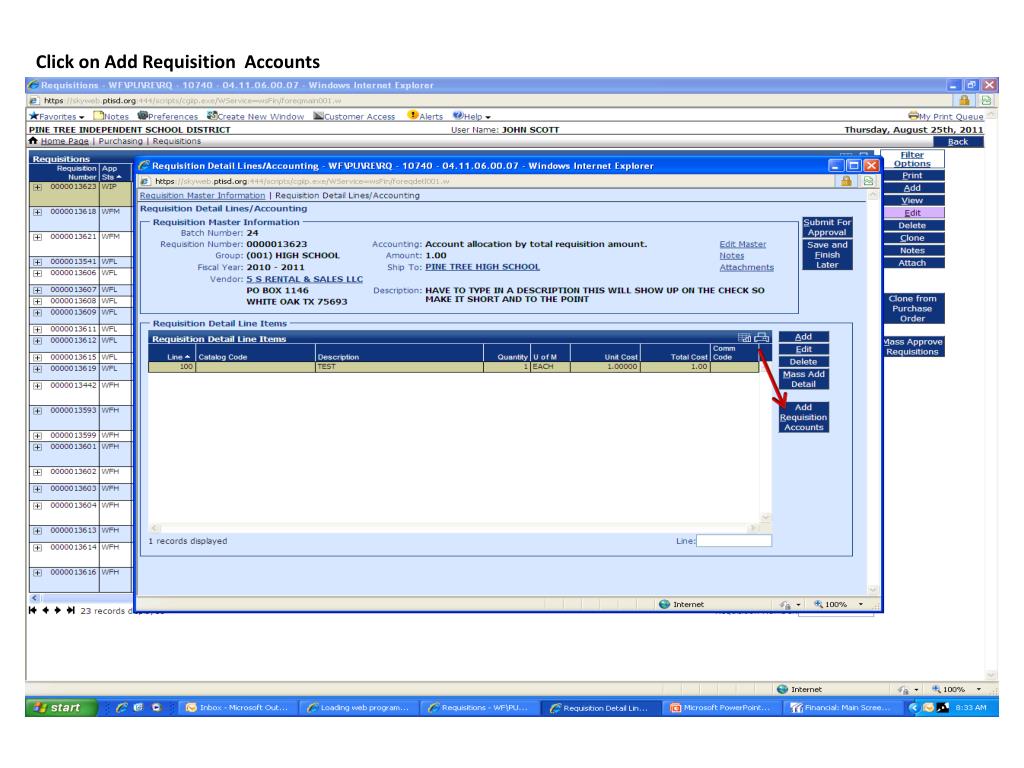Click Attach button in Requisitions window sidebar
Screen dimensions: 1024x768
click(x=912, y=263)
